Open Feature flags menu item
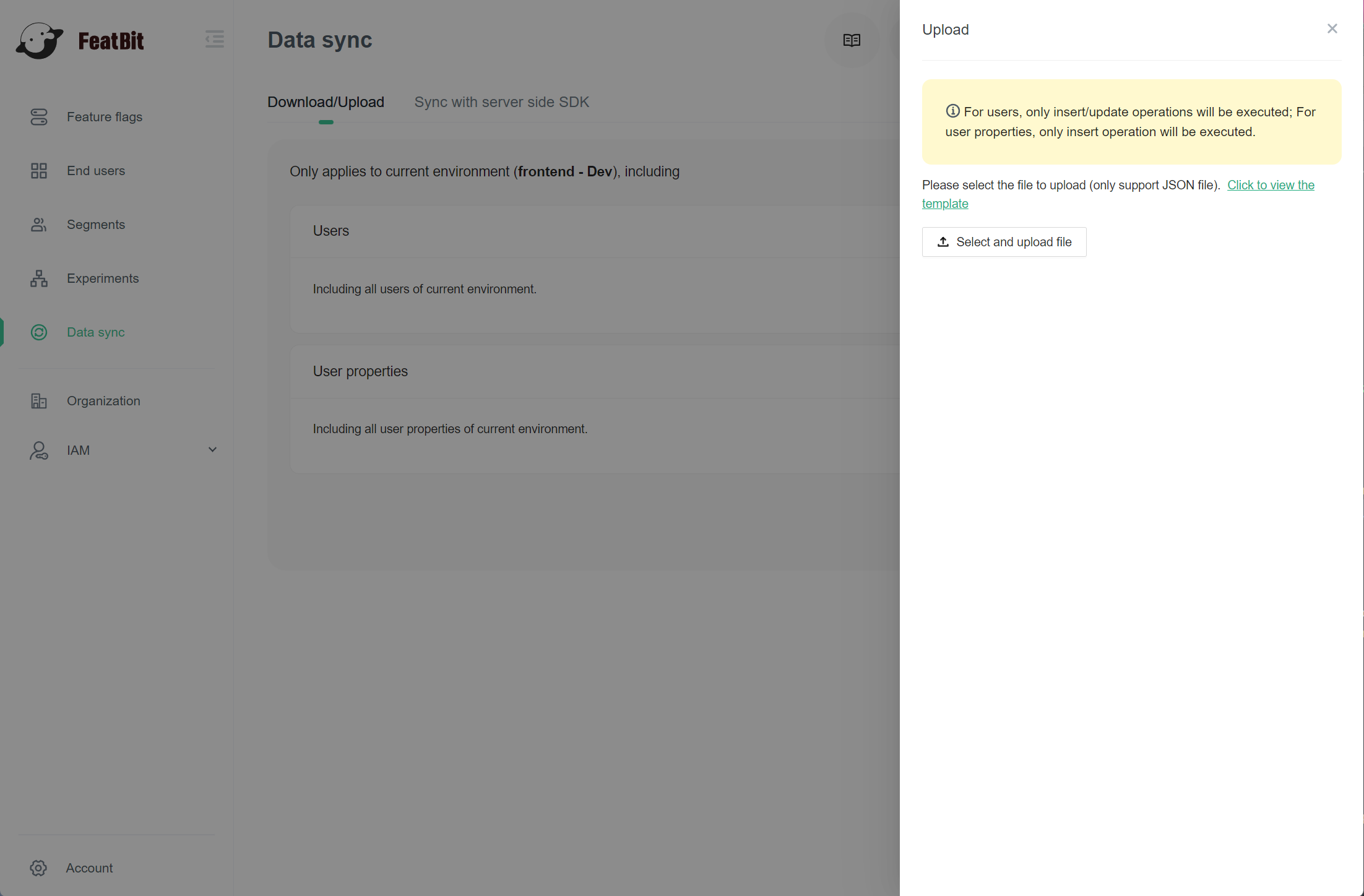This screenshot has width=1364, height=896. tap(105, 117)
